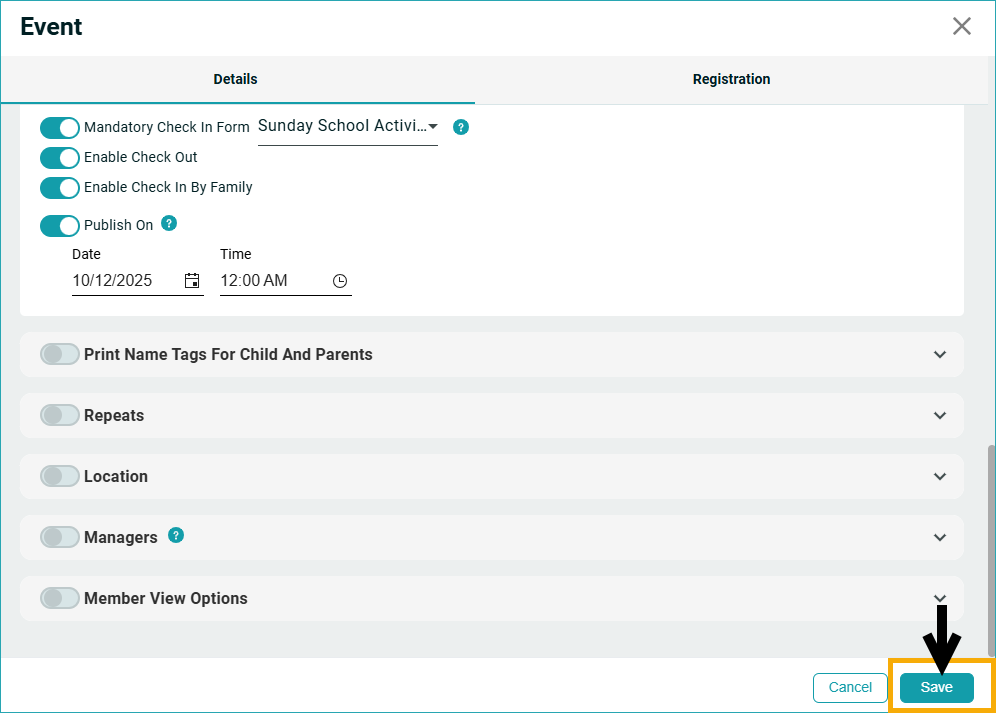Turn off Enable Check In By Family
This screenshot has width=996, height=713.
(x=60, y=188)
